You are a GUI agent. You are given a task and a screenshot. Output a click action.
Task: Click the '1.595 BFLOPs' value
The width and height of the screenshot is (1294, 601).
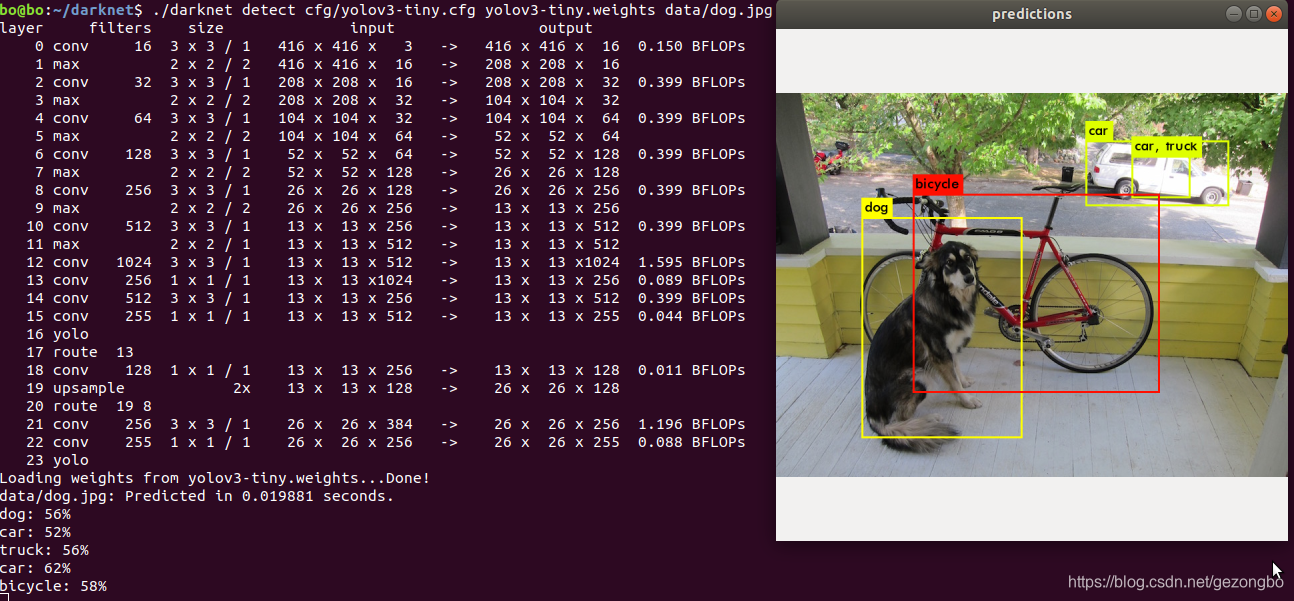pyautogui.click(x=691, y=262)
